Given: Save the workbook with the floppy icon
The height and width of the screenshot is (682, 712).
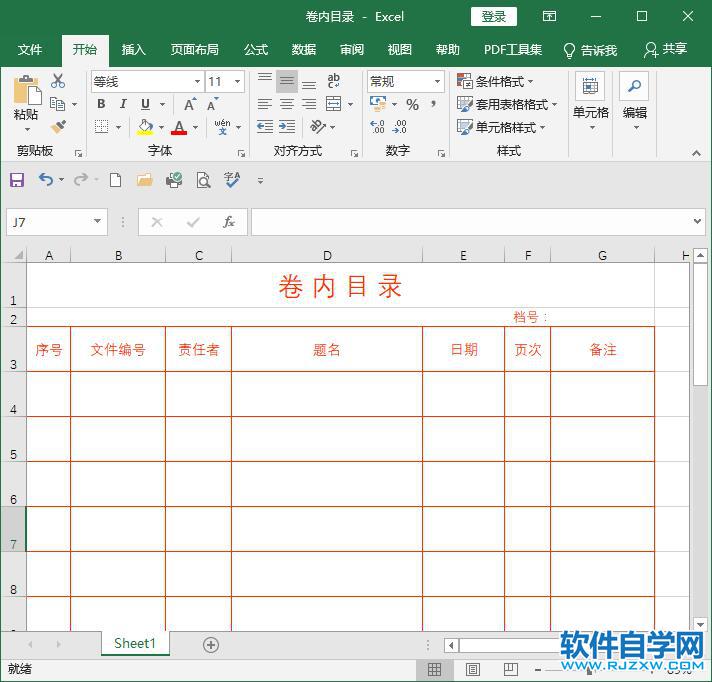Looking at the screenshot, I should (17, 180).
